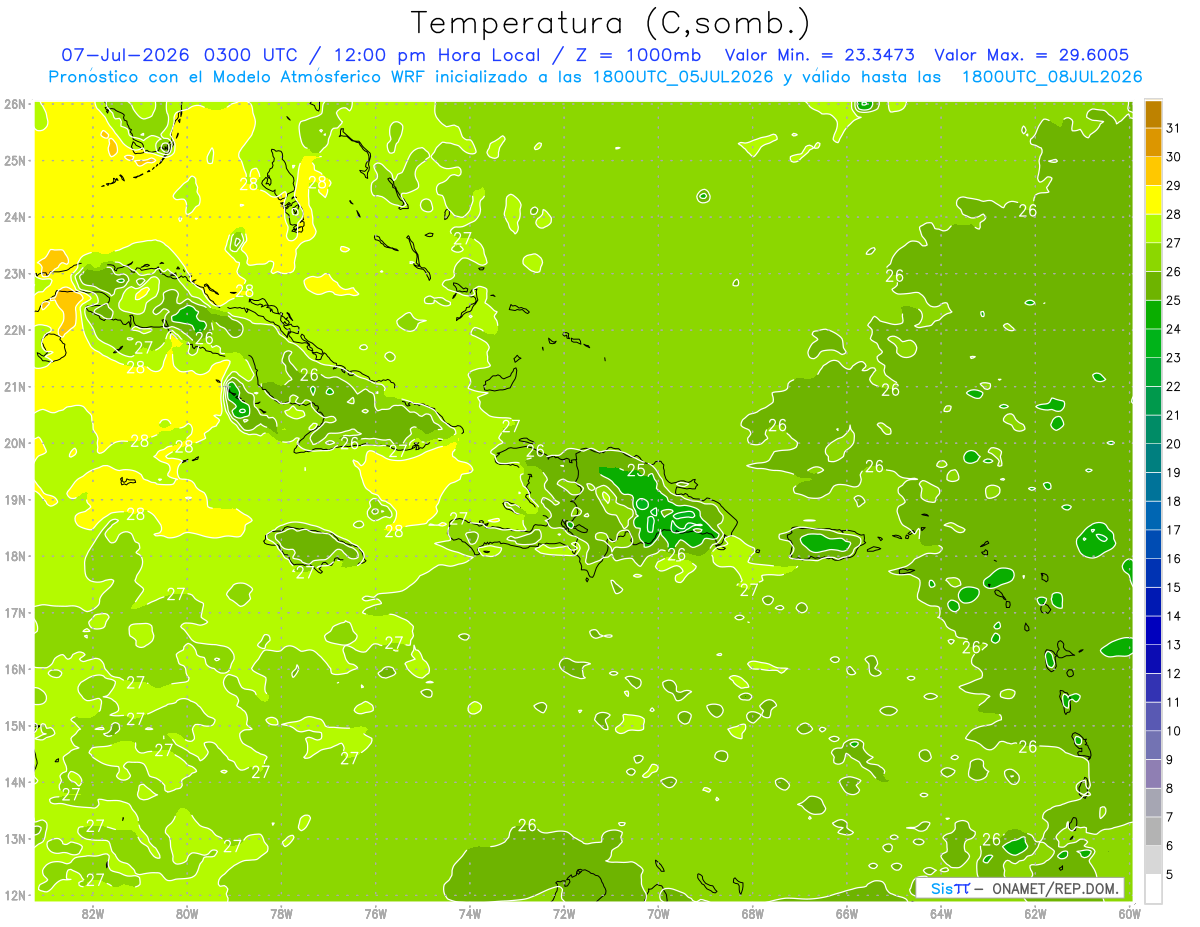Image resolution: width=1200 pixels, height=927 pixels.
Task: Click the "26N" latitude label
Action: pyautogui.click(x=14, y=104)
